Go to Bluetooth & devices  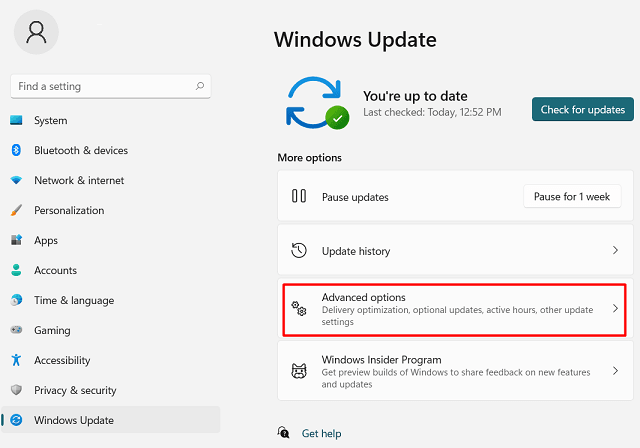110,150
